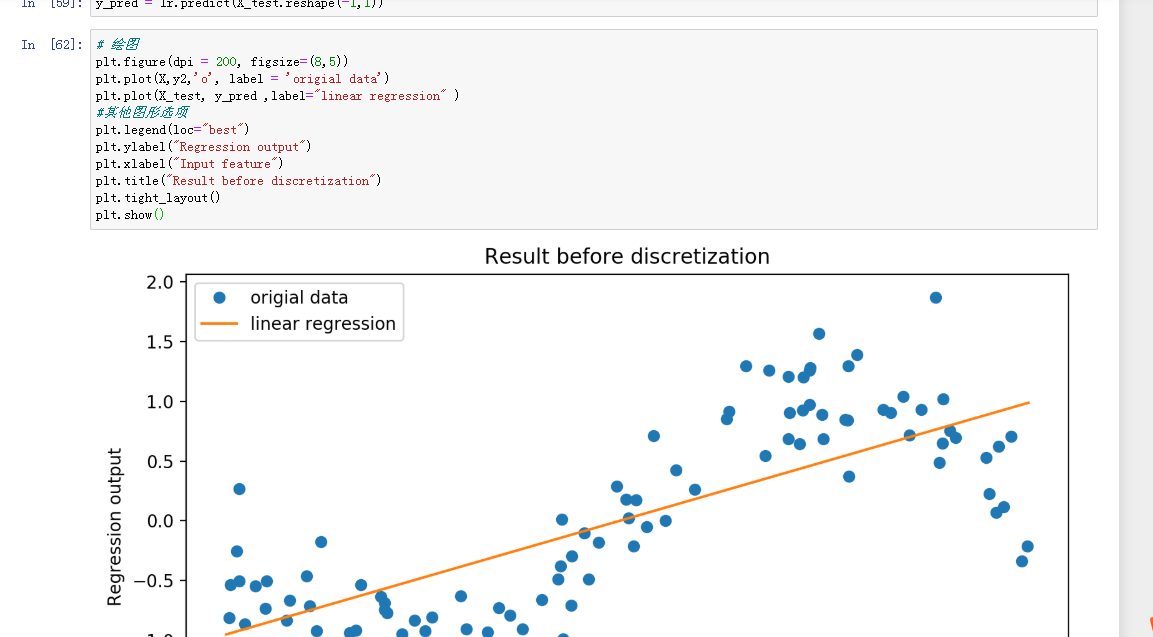Screen dimensions: 1153x637
Task: Click the topmost blue data point in plot
Action: coord(935,298)
